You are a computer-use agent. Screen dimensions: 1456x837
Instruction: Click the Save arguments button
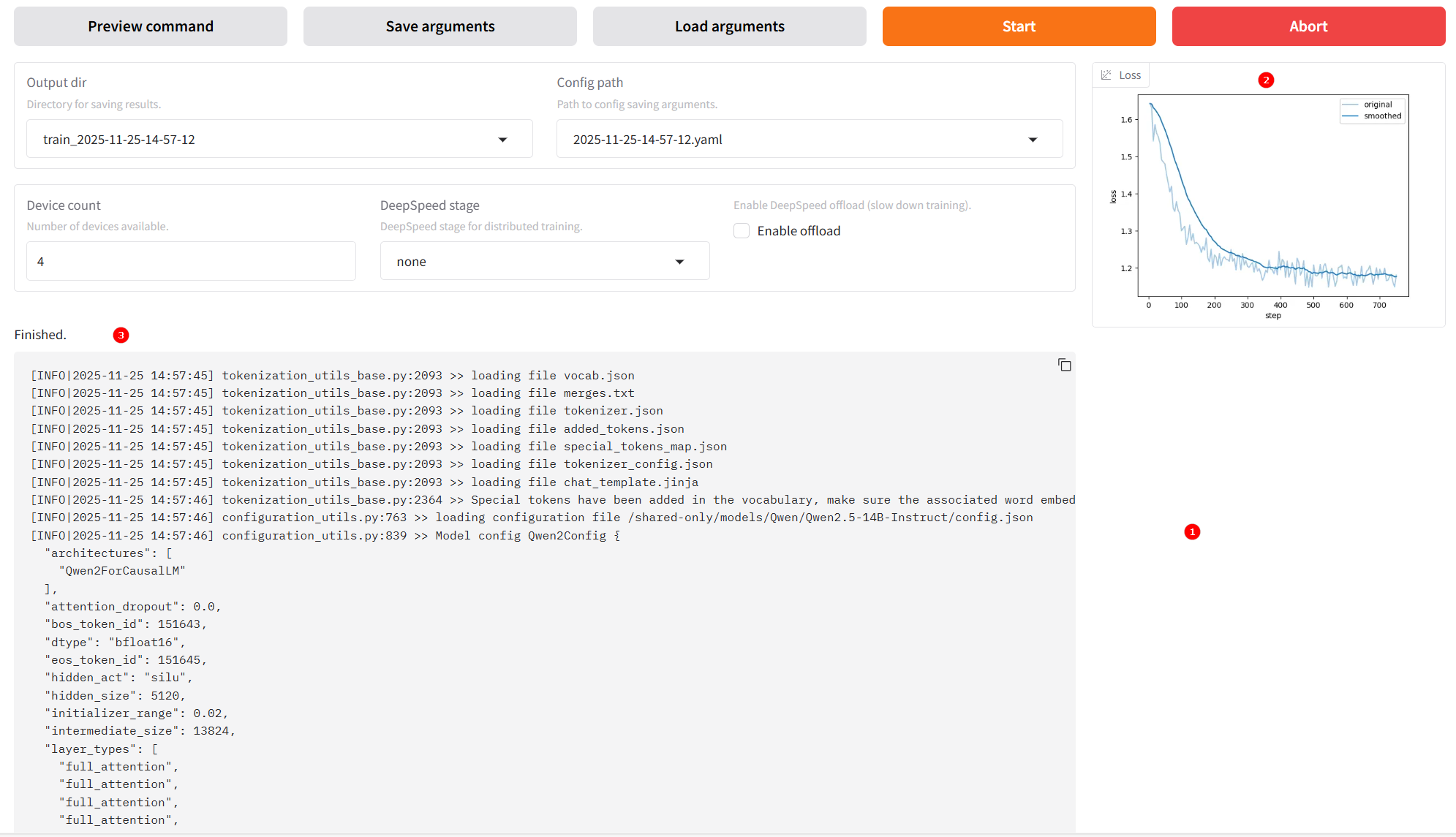(440, 26)
